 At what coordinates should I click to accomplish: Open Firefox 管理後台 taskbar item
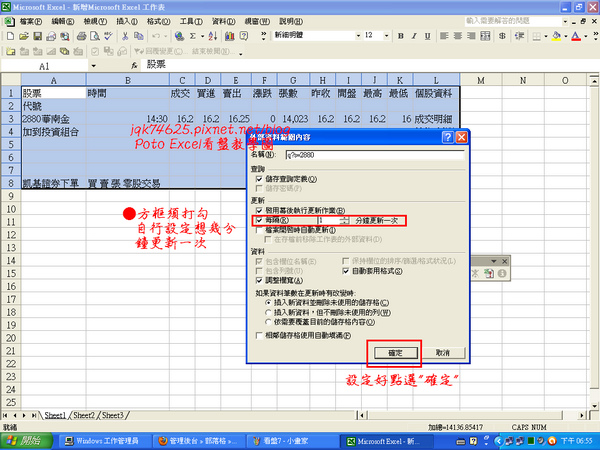point(198,441)
